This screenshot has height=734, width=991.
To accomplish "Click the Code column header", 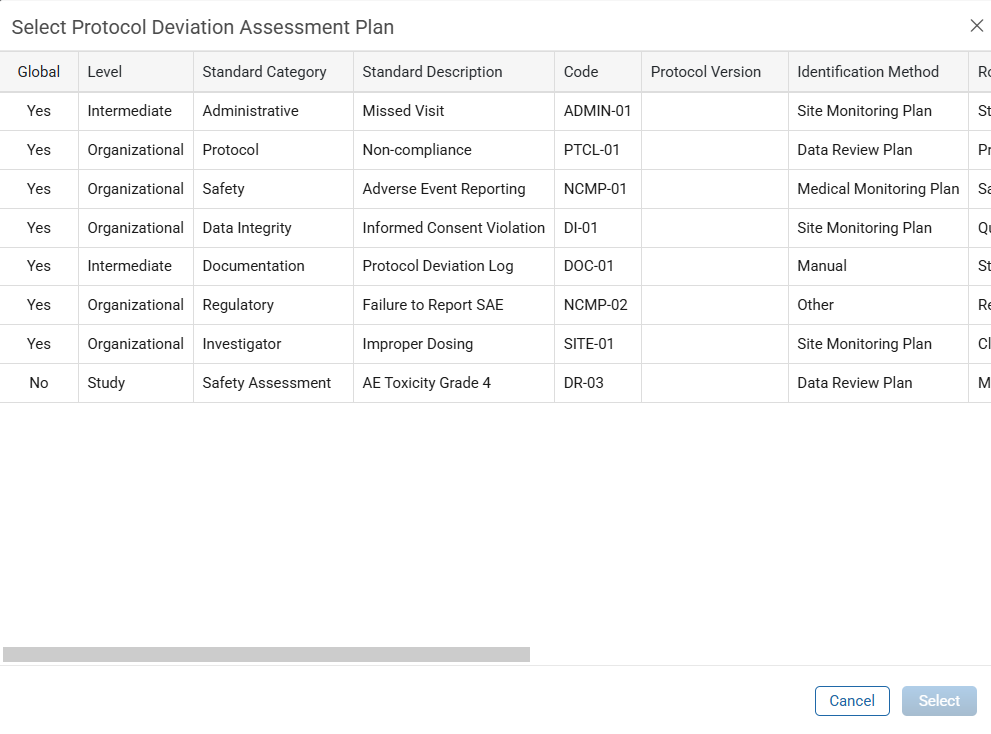I will tap(598, 72).
